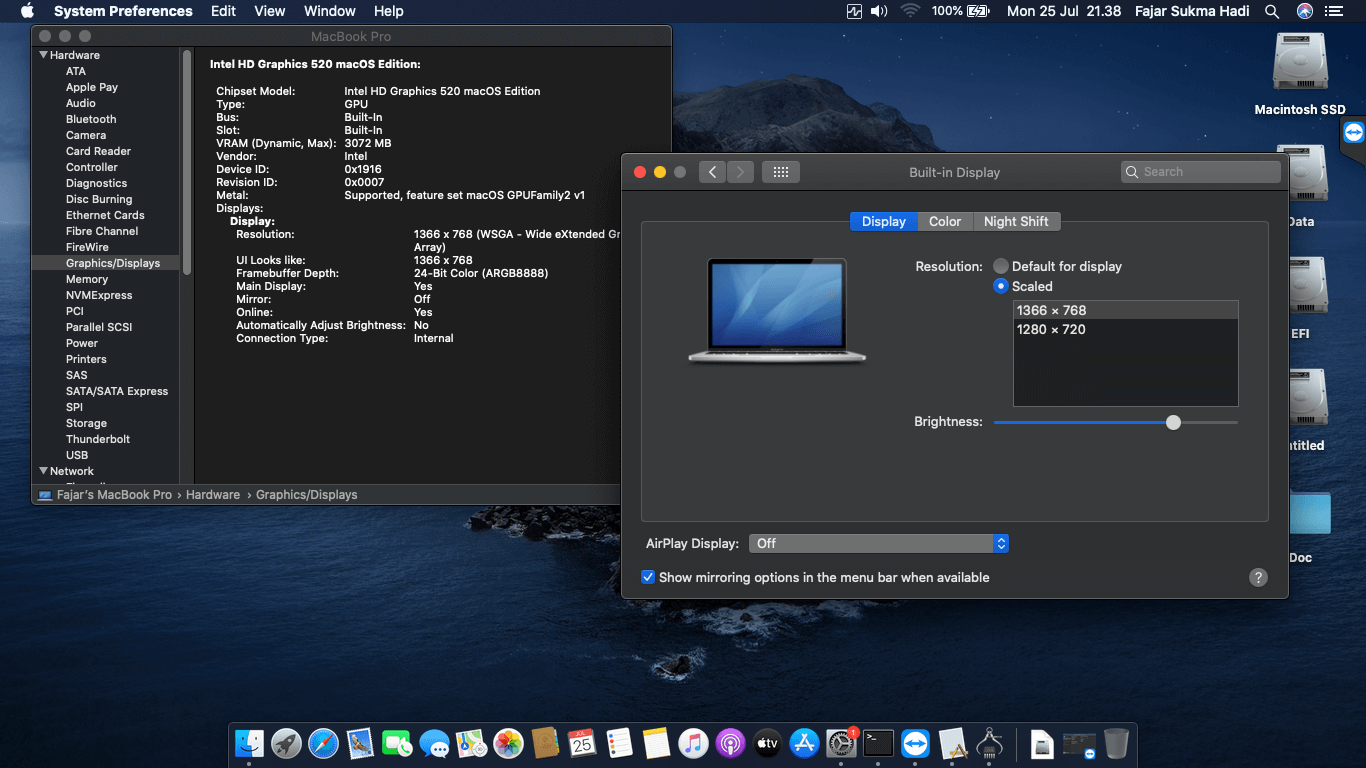Open Safari compass icon in dock

(x=323, y=743)
